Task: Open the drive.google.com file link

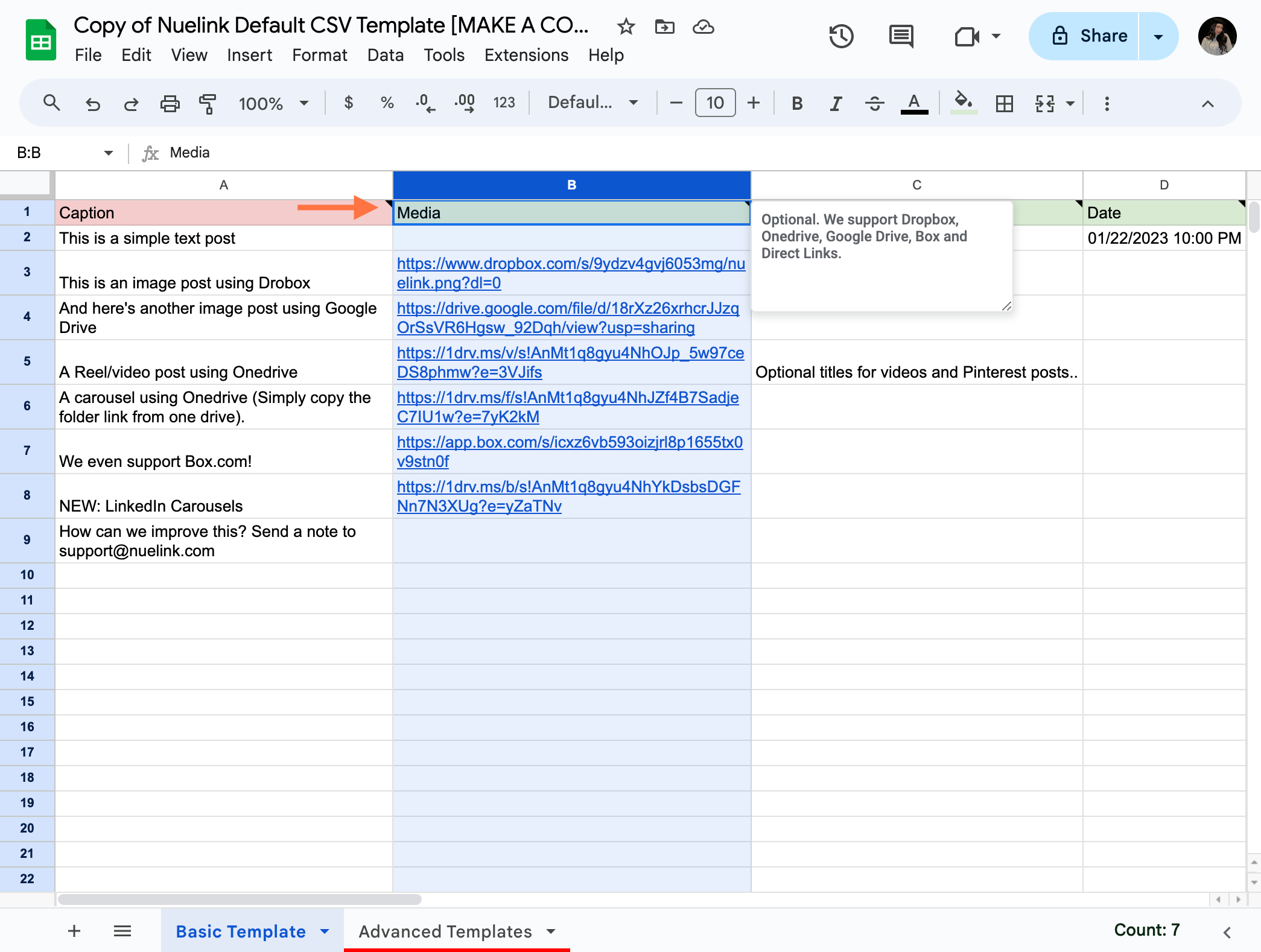Action: (x=568, y=318)
